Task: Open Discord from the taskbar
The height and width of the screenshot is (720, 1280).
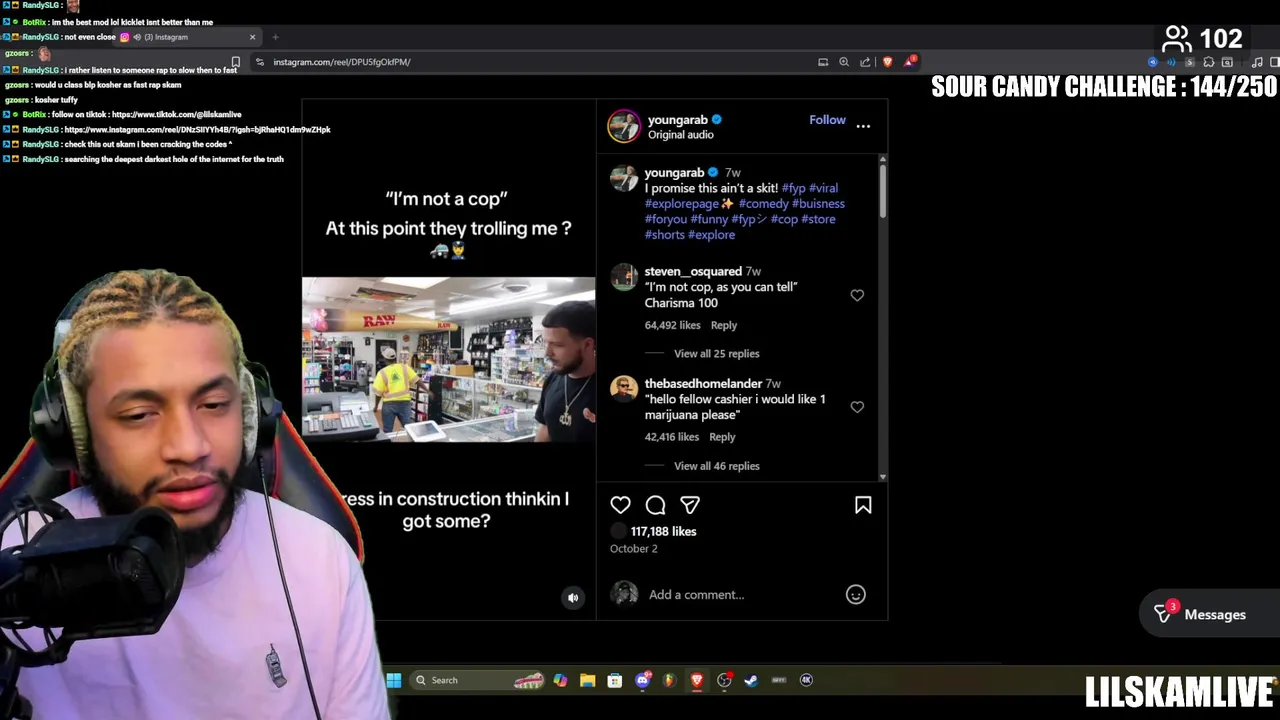Action: 643,680
